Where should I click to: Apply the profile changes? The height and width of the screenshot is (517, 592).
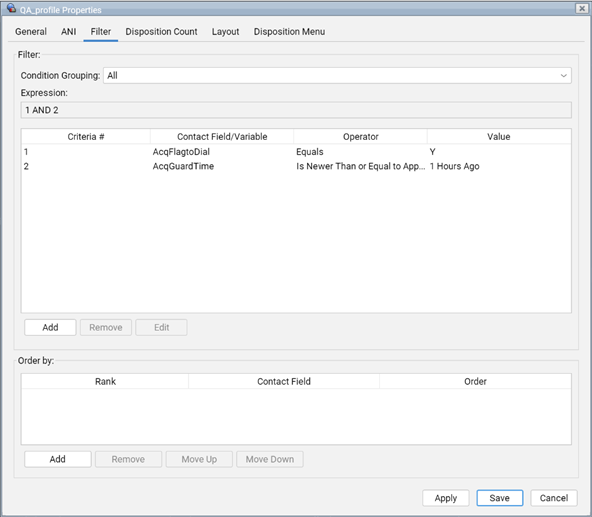(446, 498)
